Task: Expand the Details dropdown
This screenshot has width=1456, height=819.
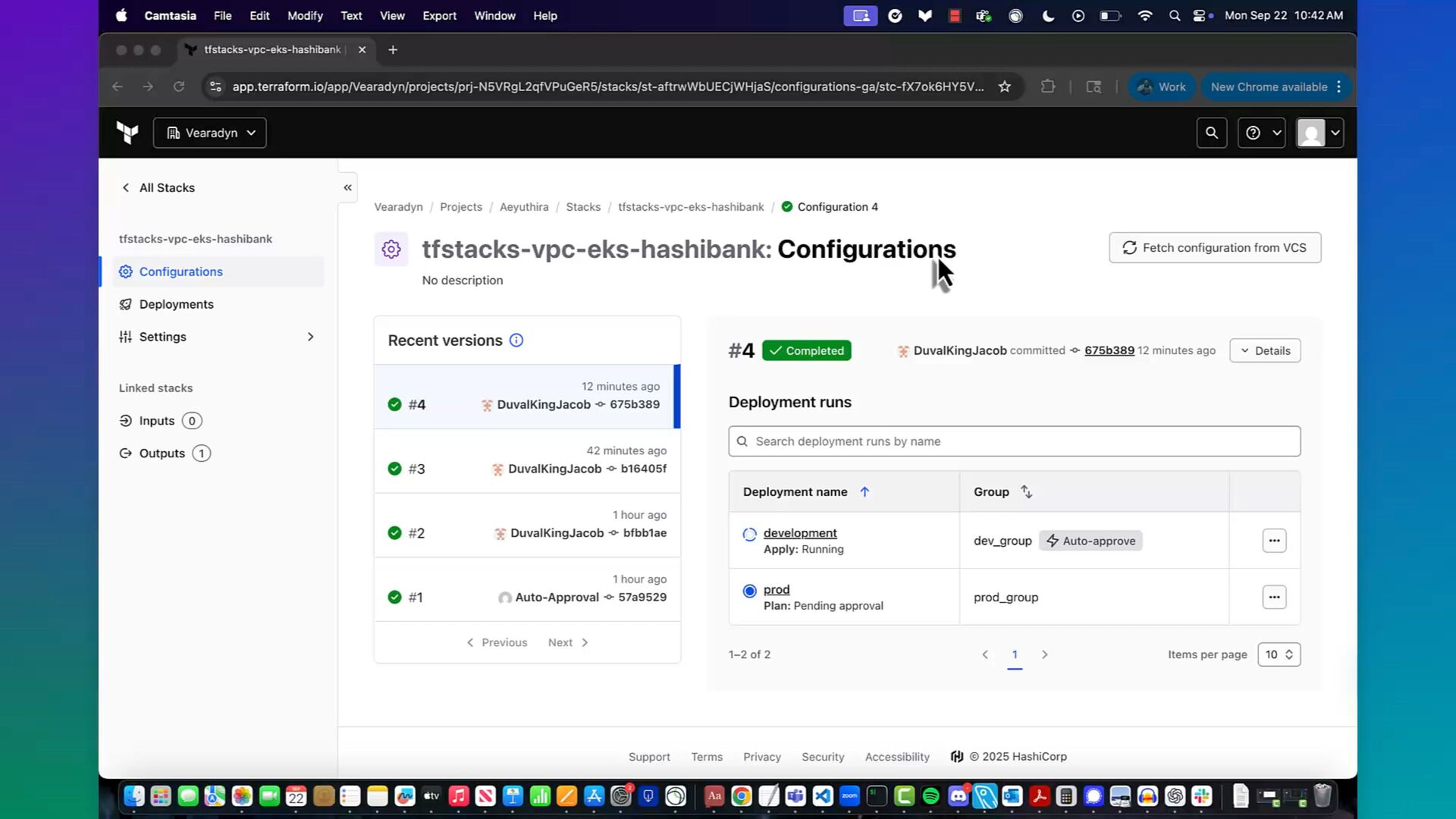Action: click(x=1264, y=350)
